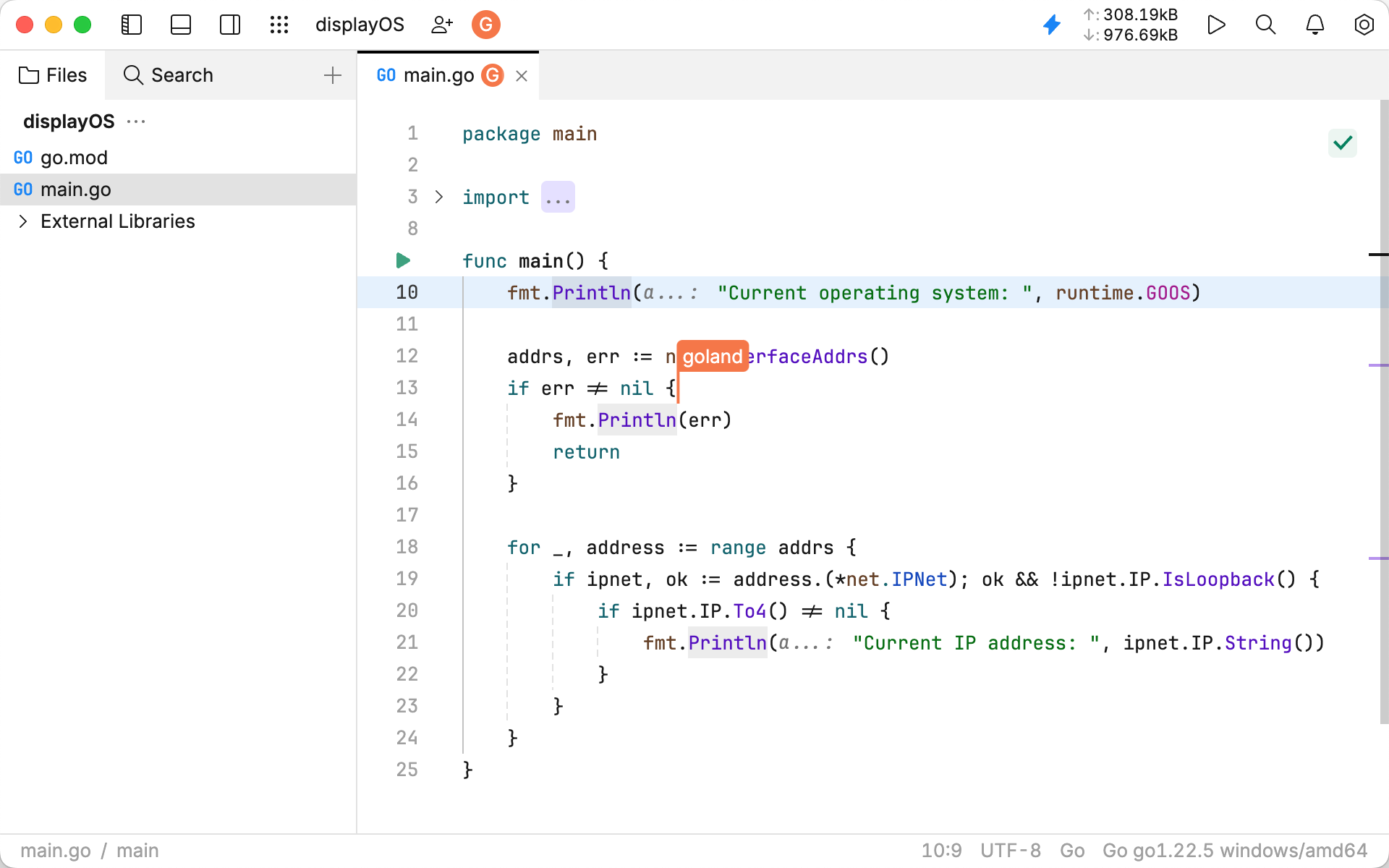Open search with magnifier icon in toolbar
This screenshot has width=1389, height=868.
pyautogui.click(x=1265, y=25)
